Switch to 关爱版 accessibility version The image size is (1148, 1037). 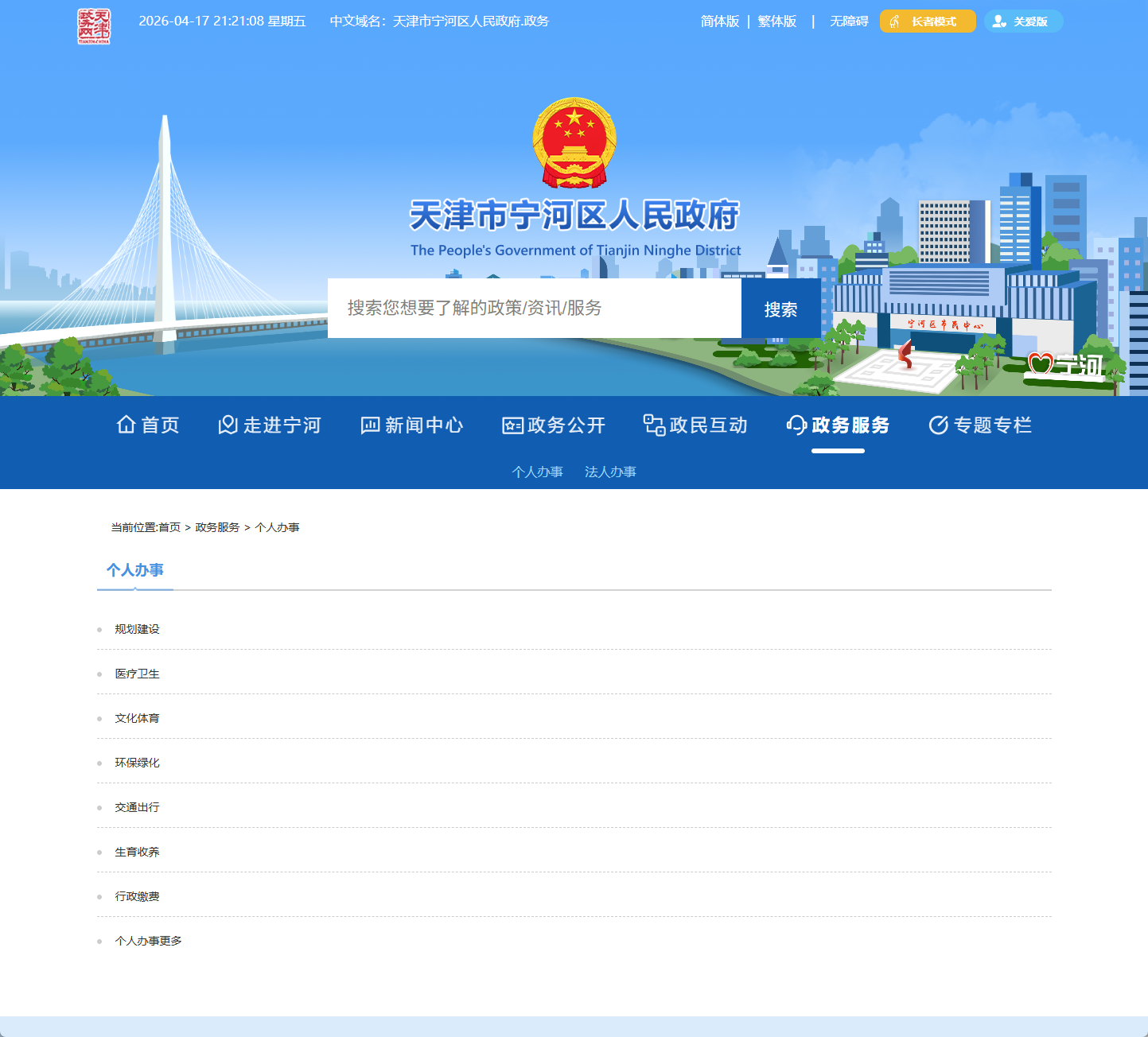(x=1023, y=21)
